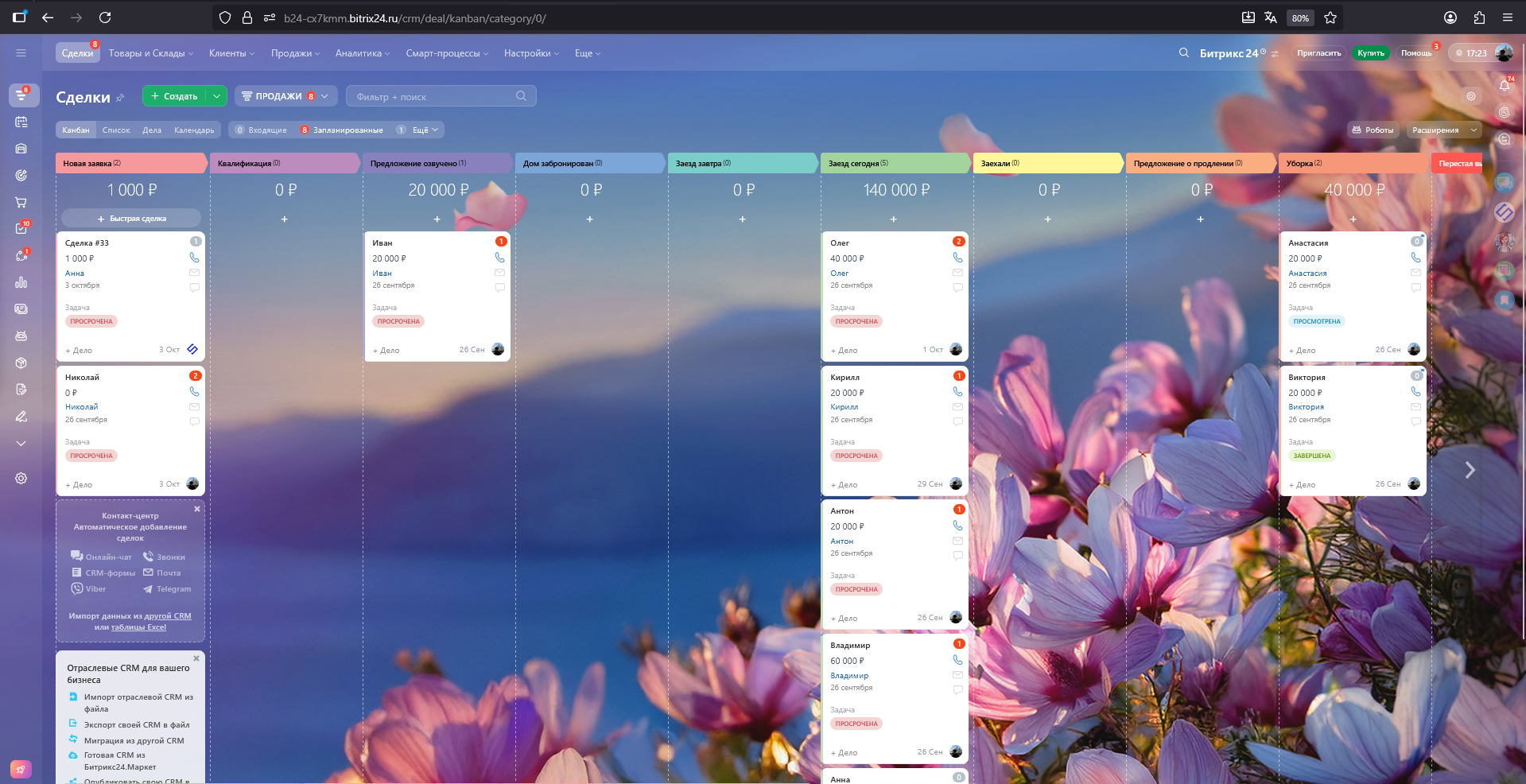Pin the Сделки page title
The height and width of the screenshot is (784, 1526).
tap(120, 98)
